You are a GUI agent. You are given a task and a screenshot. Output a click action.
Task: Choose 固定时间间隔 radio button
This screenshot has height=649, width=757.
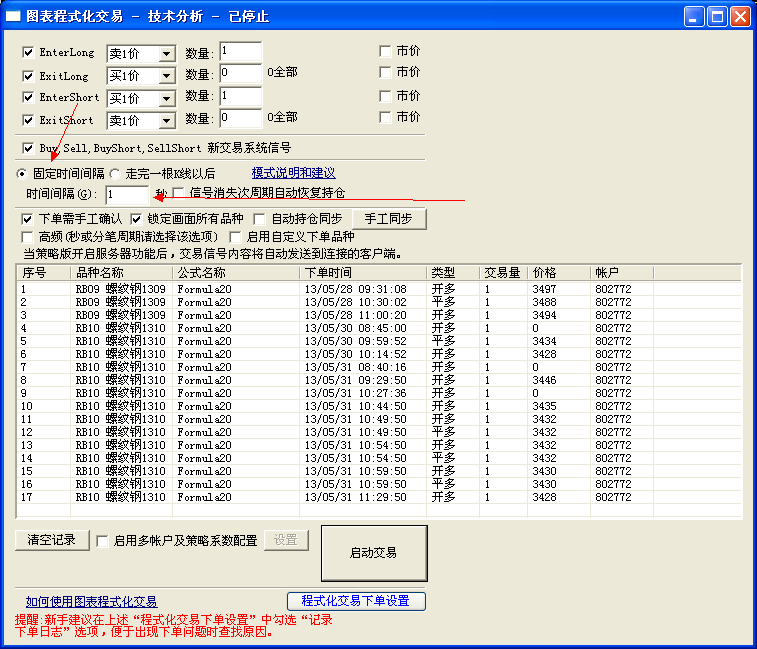[23, 174]
